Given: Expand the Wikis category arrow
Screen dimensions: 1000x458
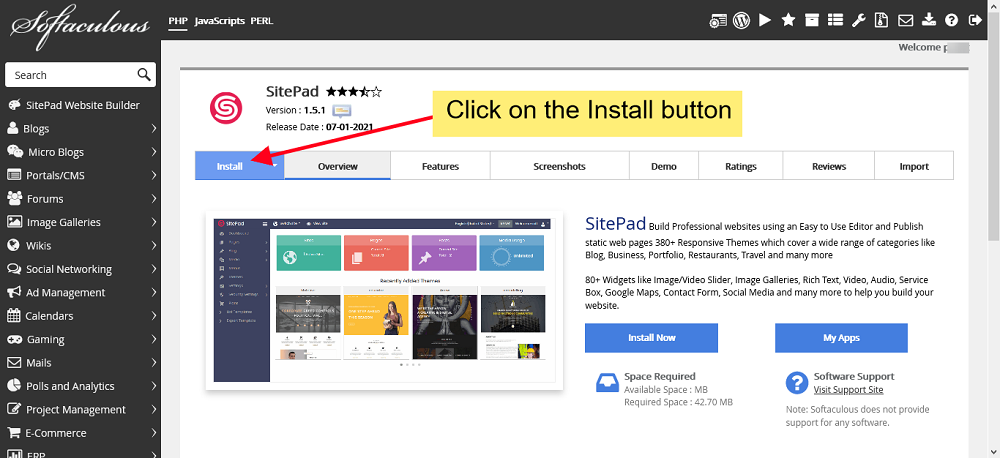Looking at the screenshot, I should pyautogui.click(x=154, y=245).
